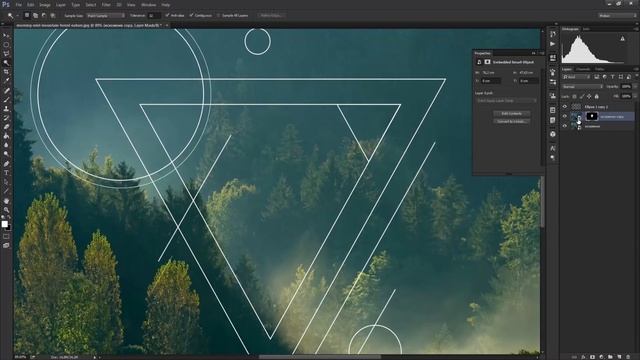The height and width of the screenshot is (360, 640).
Task: Select the Eyedropper tool
Action: click(6, 81)
